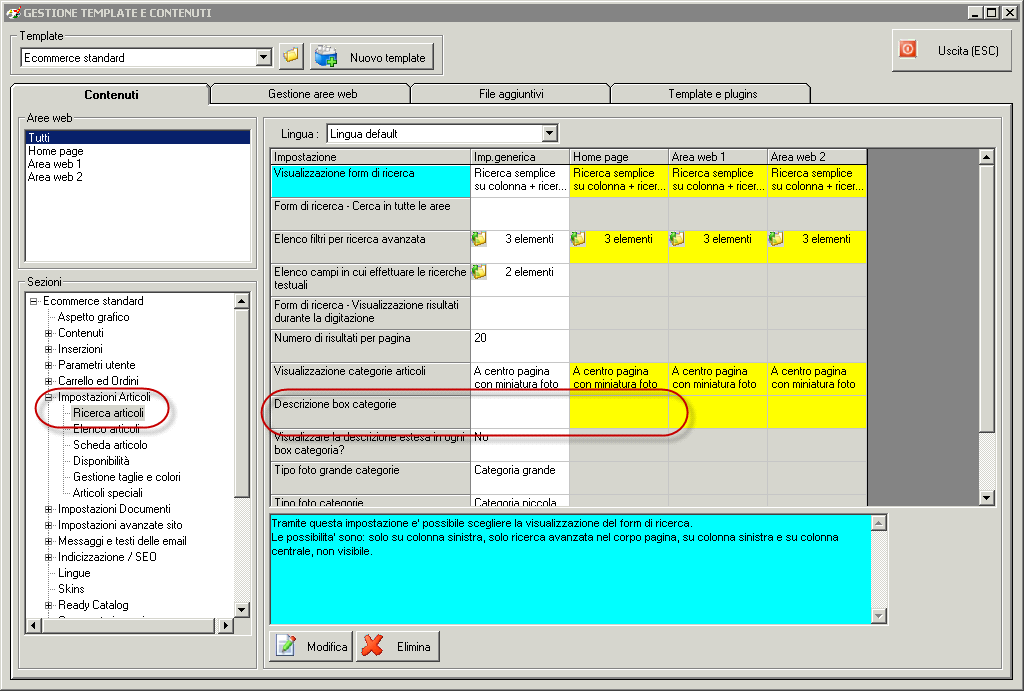Click folder icon in Home page 3 elementi cell
This screenshot has width=1024, height=691.
point(579,240)
